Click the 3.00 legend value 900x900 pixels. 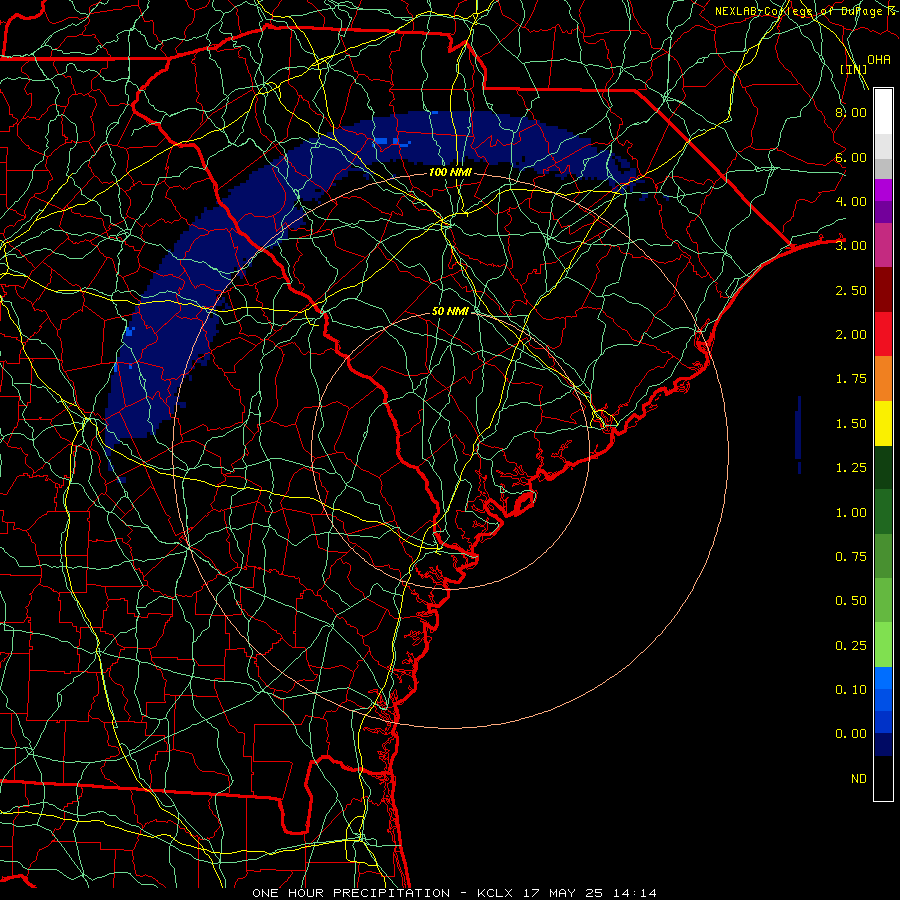[x=851, y=246]
